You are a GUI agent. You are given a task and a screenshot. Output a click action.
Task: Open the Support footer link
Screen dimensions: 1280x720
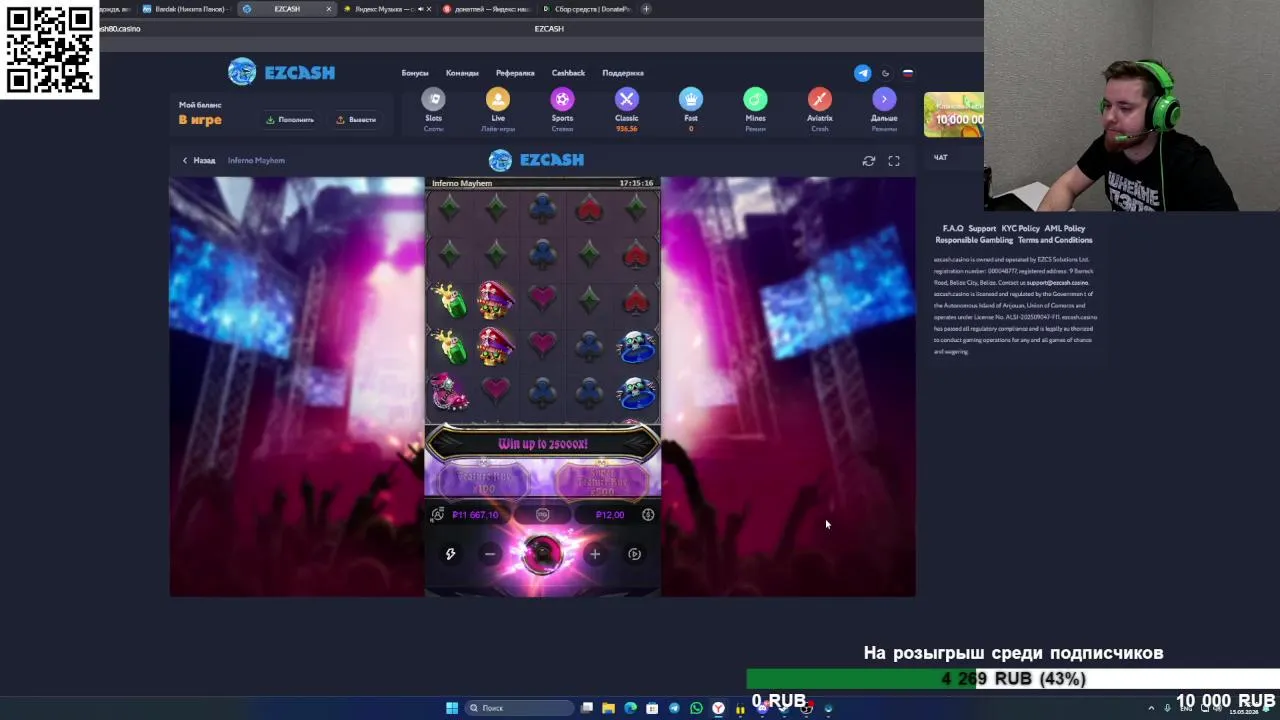982,228
